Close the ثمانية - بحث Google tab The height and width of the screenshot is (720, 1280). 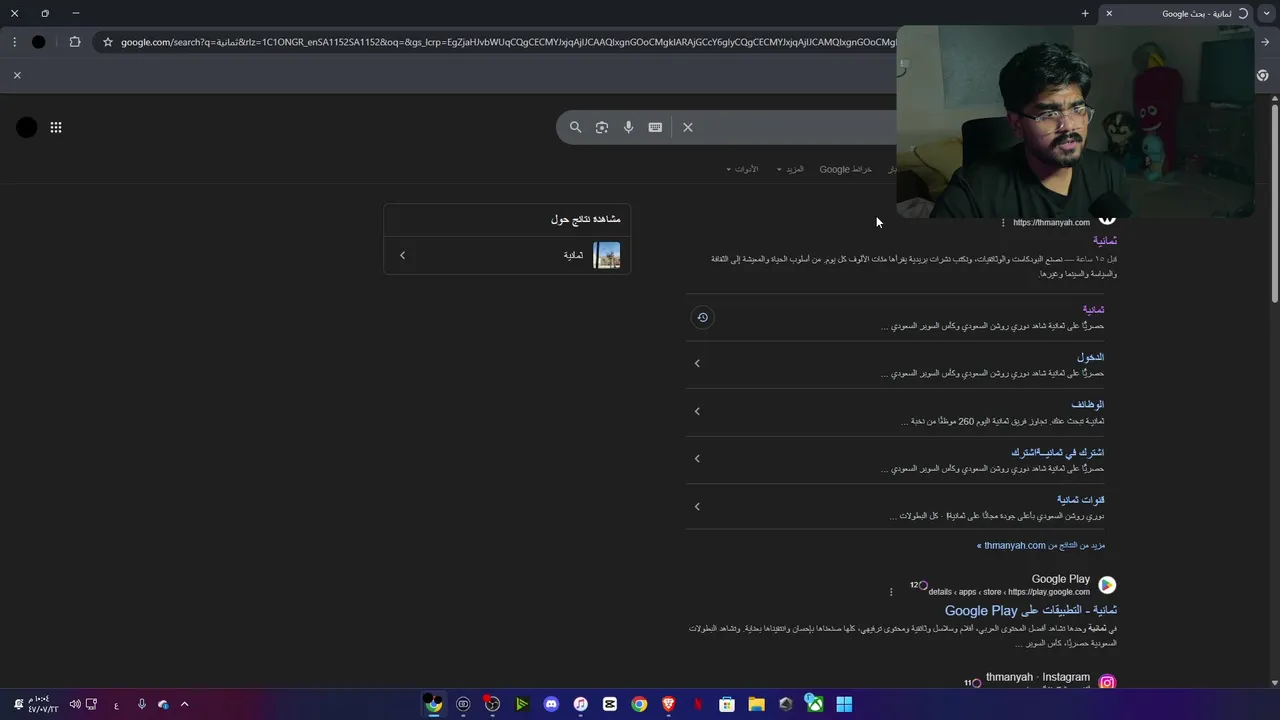click(1109, 13)
